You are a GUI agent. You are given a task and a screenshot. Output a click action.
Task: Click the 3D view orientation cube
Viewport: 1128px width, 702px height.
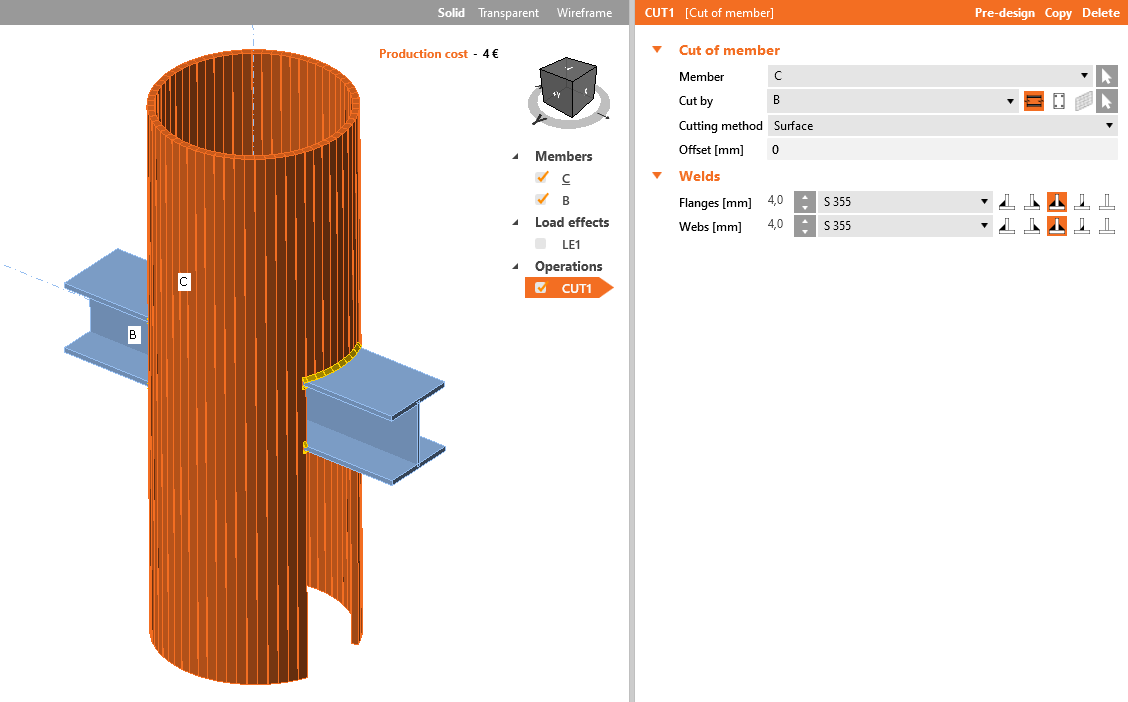pos(567,87)
